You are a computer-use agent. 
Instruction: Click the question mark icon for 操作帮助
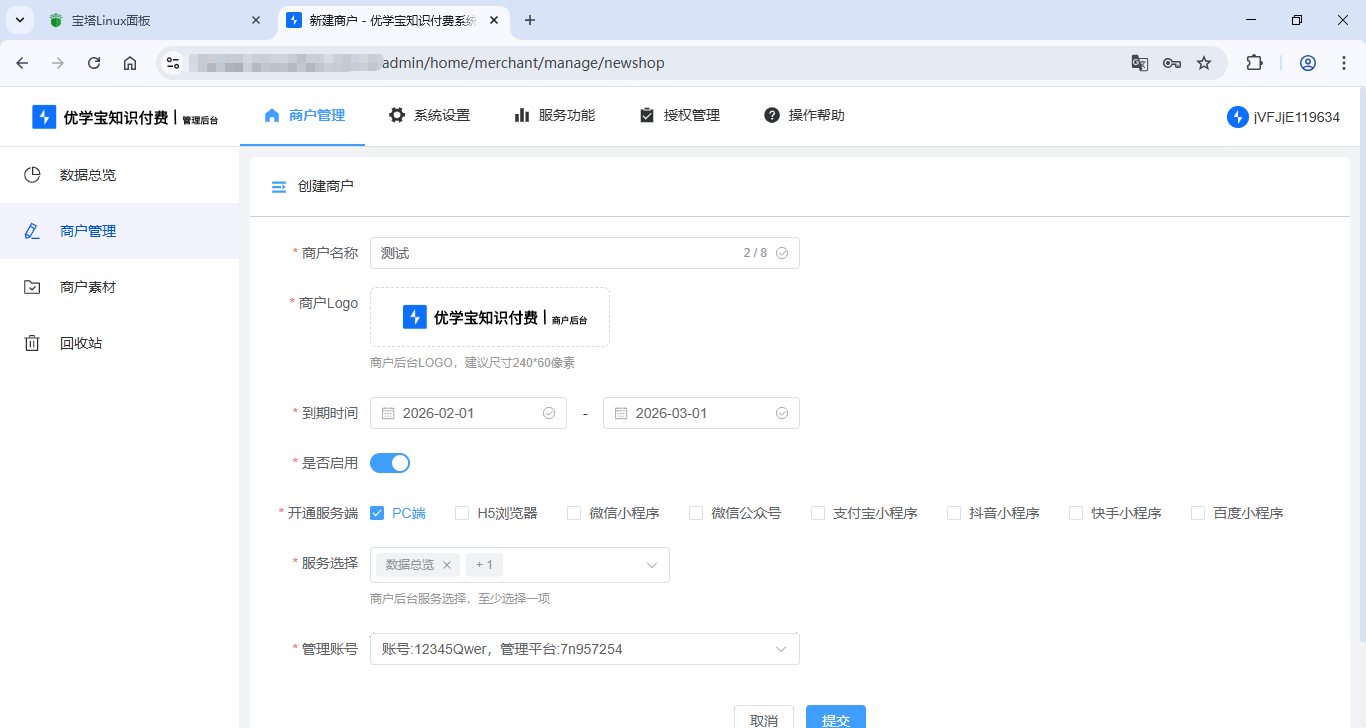(771, 115)
